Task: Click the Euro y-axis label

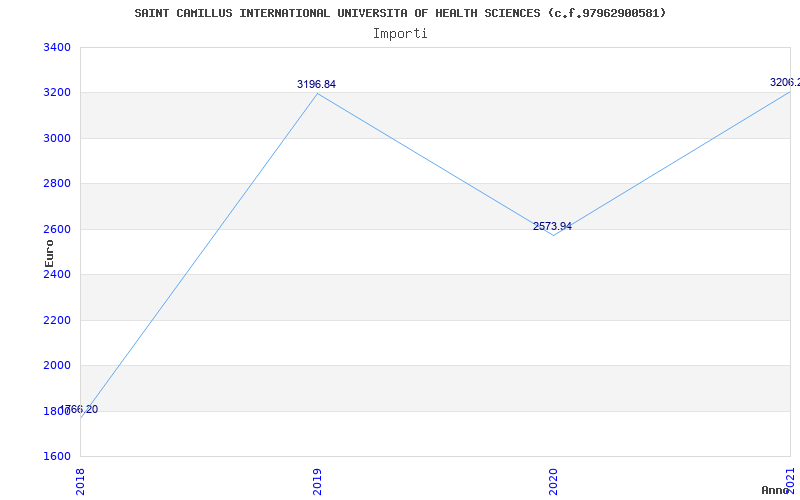Action: [49, 253]
